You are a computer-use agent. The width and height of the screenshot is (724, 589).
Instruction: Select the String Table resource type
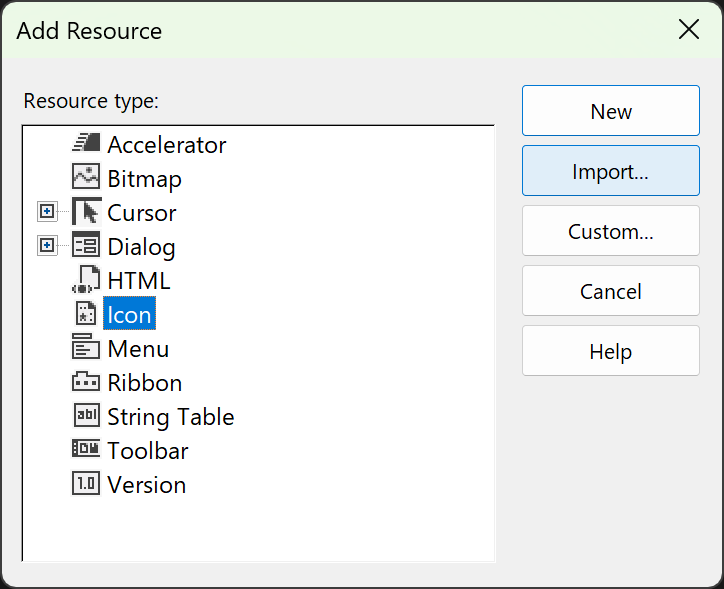[x=170, y=417]
